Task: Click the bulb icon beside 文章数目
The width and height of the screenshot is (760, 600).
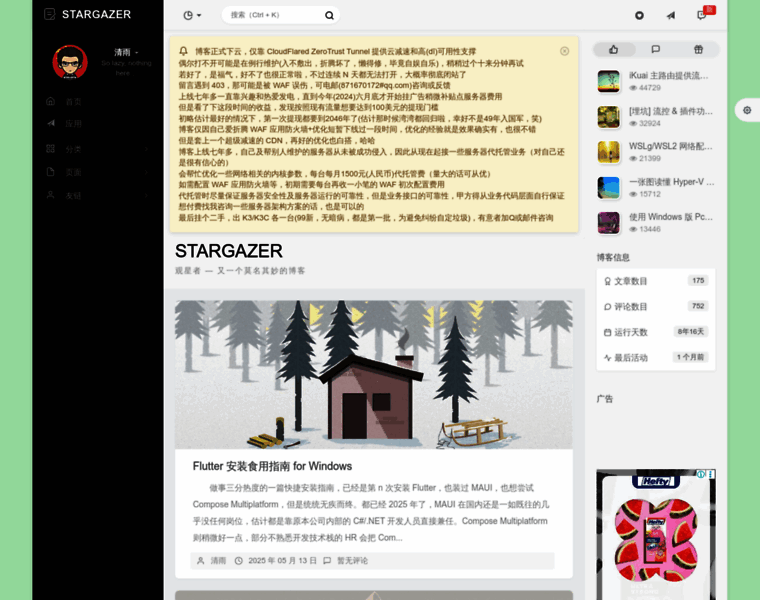Action: click(x=607, y=281)
